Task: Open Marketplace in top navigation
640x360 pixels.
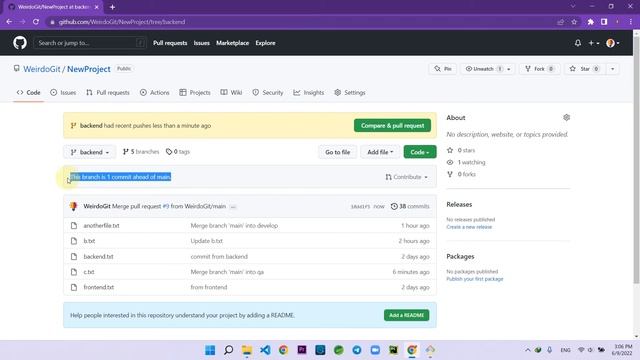Action: (x=232, y=43)
